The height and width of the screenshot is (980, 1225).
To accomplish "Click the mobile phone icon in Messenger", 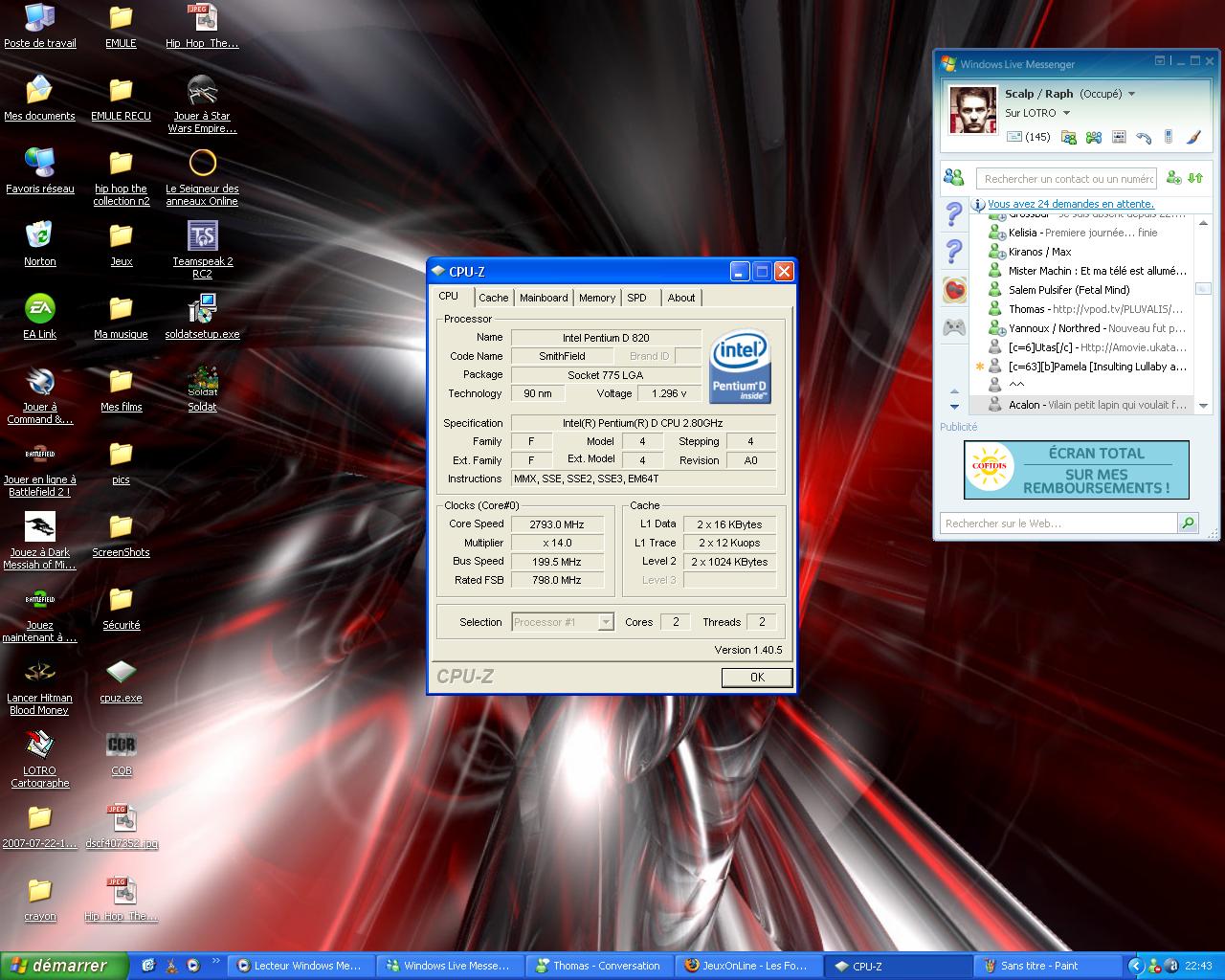I will click(x=1168, y=137).
